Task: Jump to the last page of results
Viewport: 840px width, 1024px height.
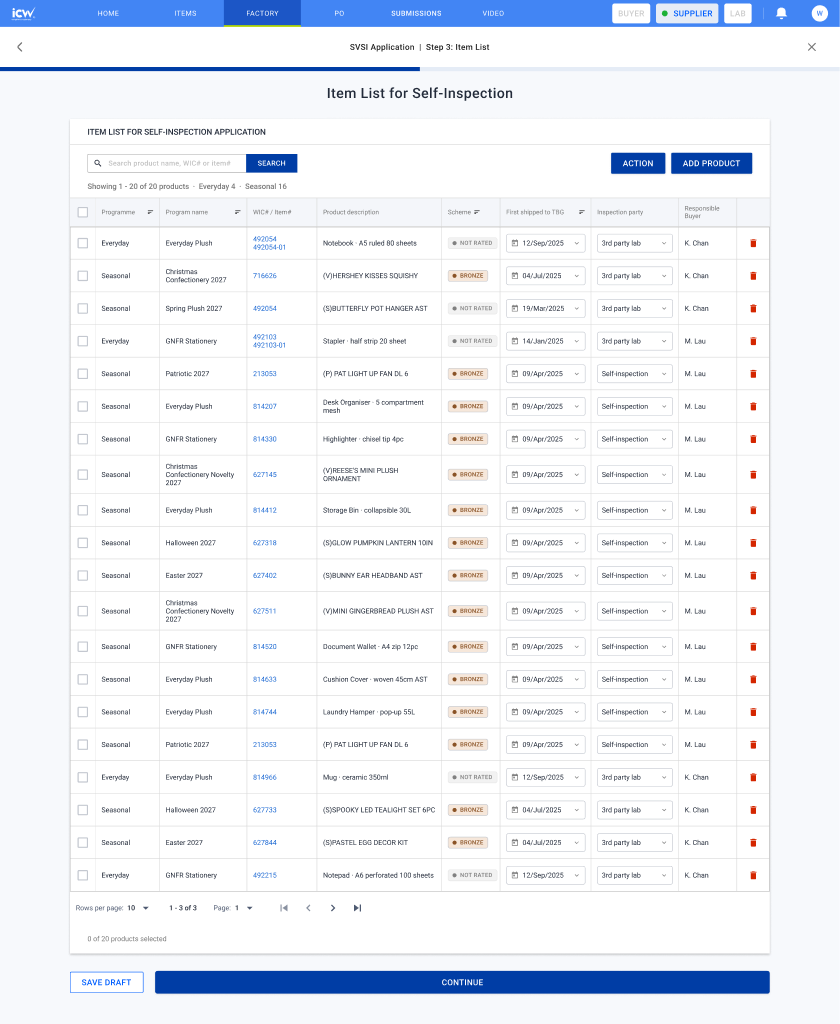Action: (357, 908)
